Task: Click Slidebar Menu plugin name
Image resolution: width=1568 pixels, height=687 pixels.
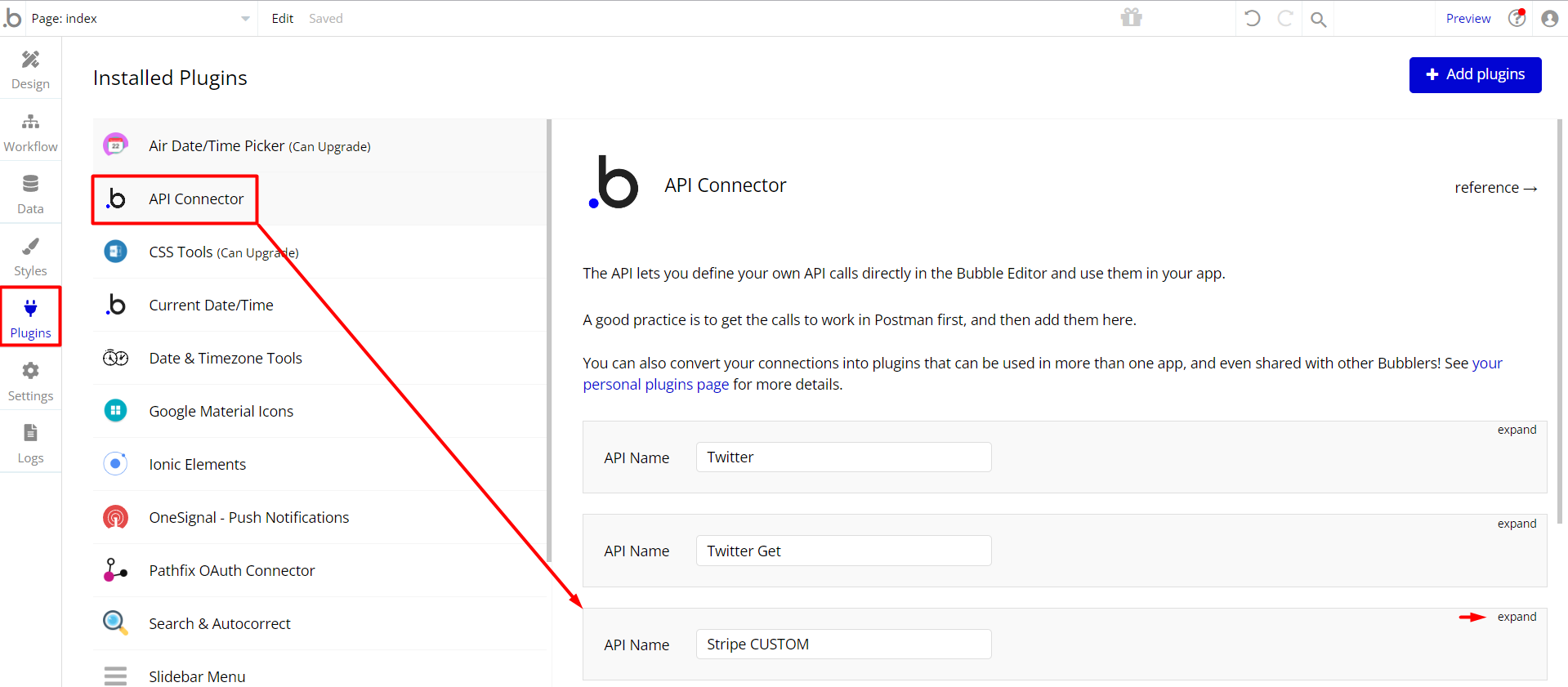Action: click(x=197, y=676)
